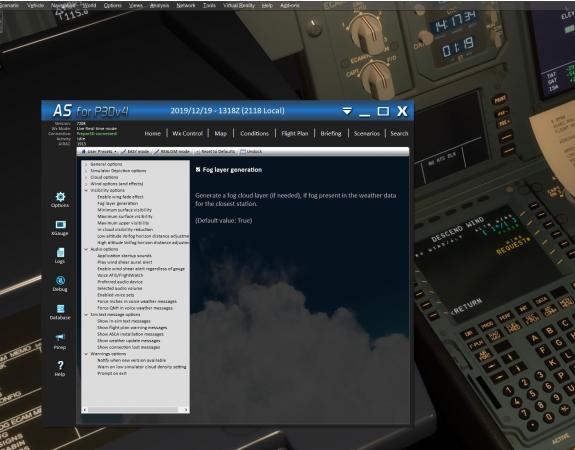Switch to the Map tab
This screenshot has width=575, height=450.
click(x=220, y=133)
